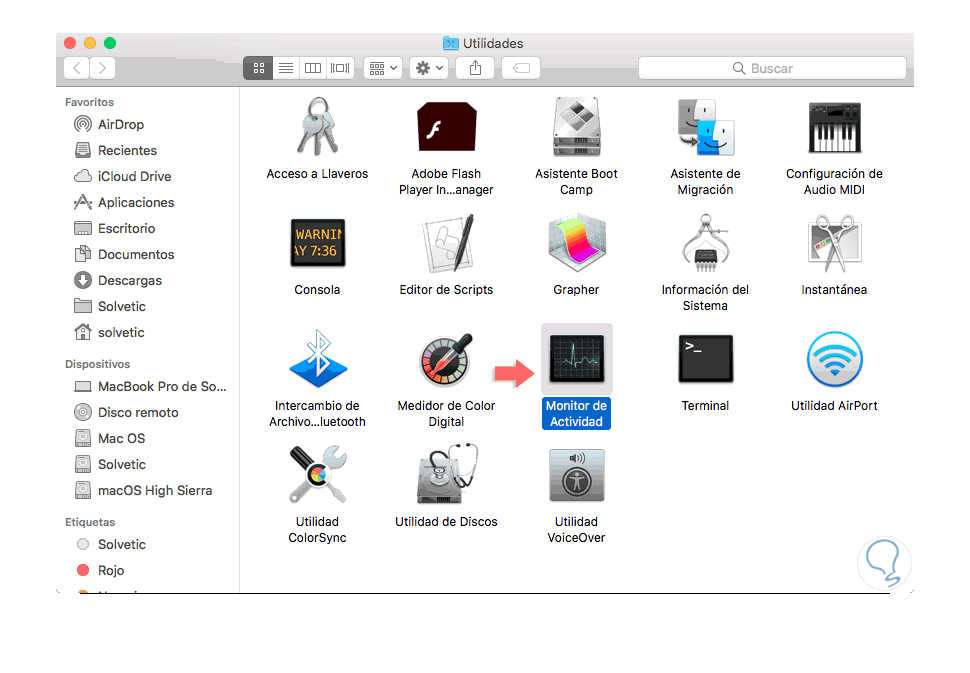
Task: Click the Etiquetas section header
Action: 90,522
